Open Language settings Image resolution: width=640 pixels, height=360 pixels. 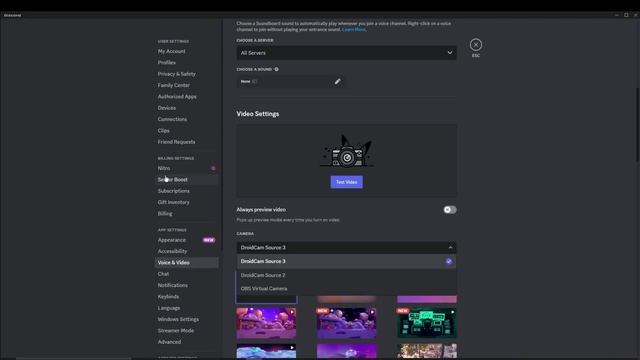[x=169, y=308]
